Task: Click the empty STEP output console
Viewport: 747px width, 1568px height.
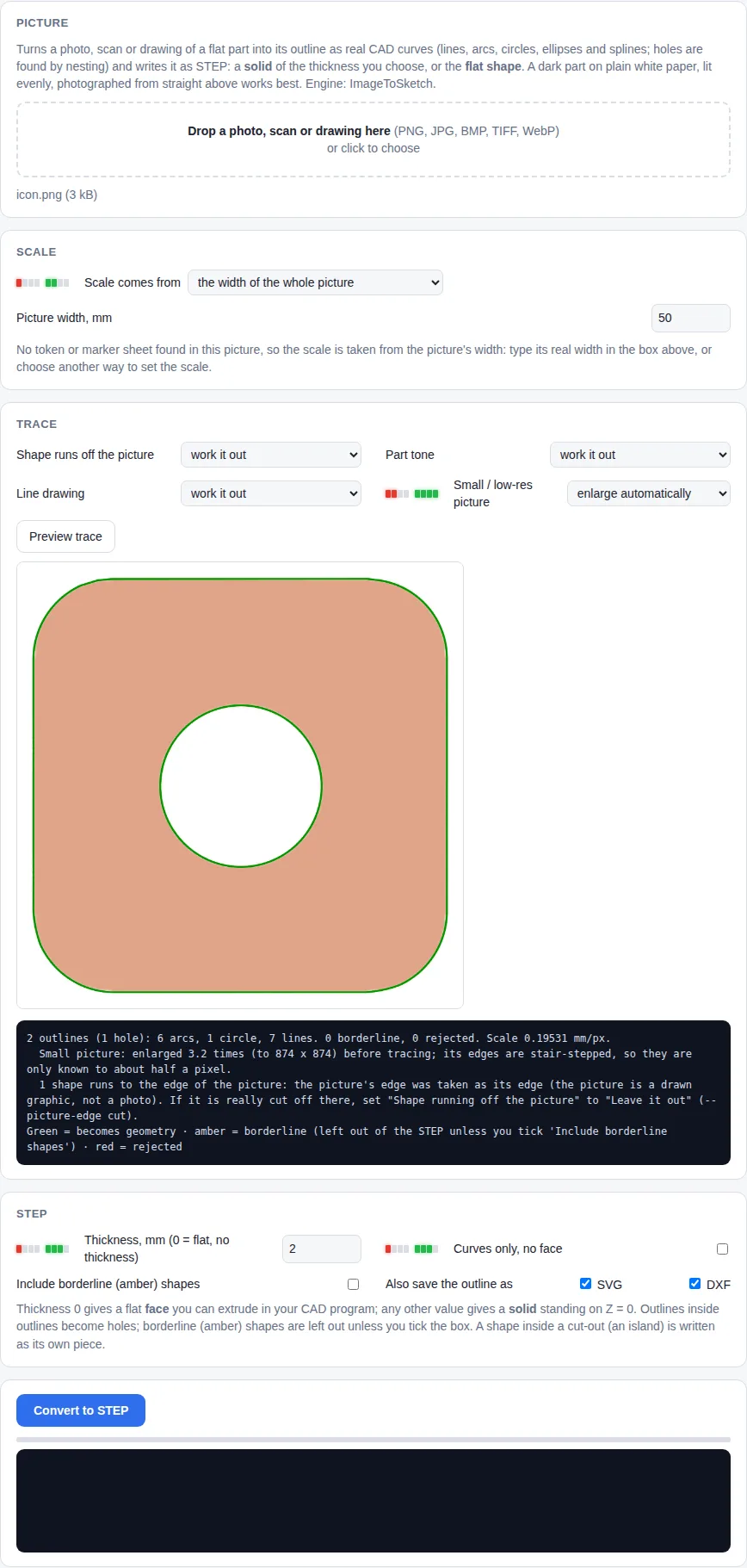Action: [373, 1501]
